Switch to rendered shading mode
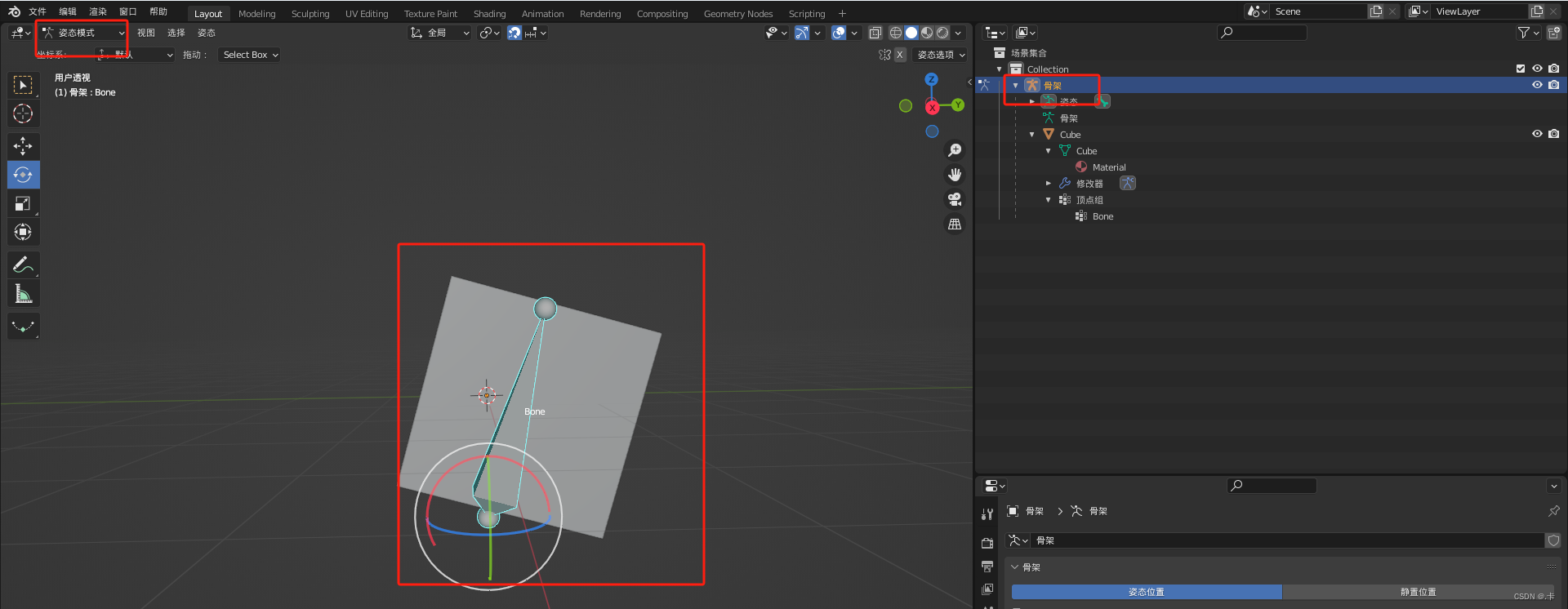Screen dimensions: 1568x609 point(942,33)
